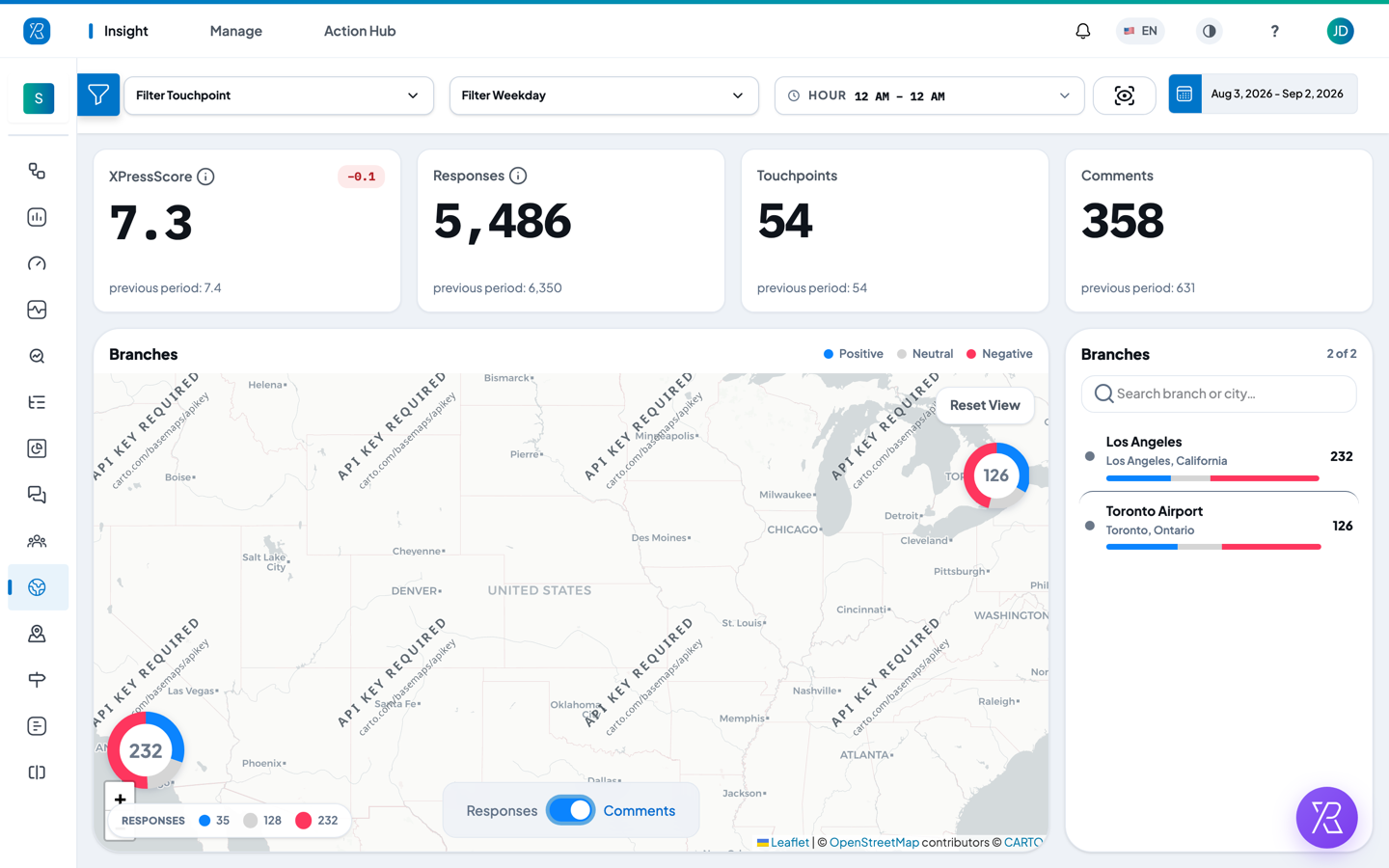Switch to the Action Hub tab

pyautogui.click(x=360, y=31)
